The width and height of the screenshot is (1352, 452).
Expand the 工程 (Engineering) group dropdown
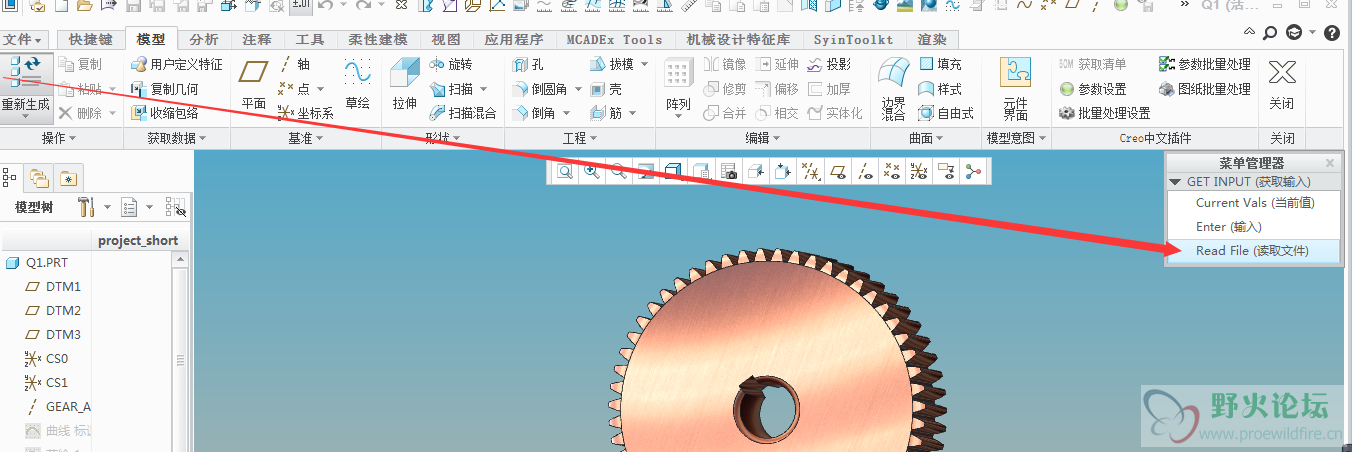tap(580, 138)
